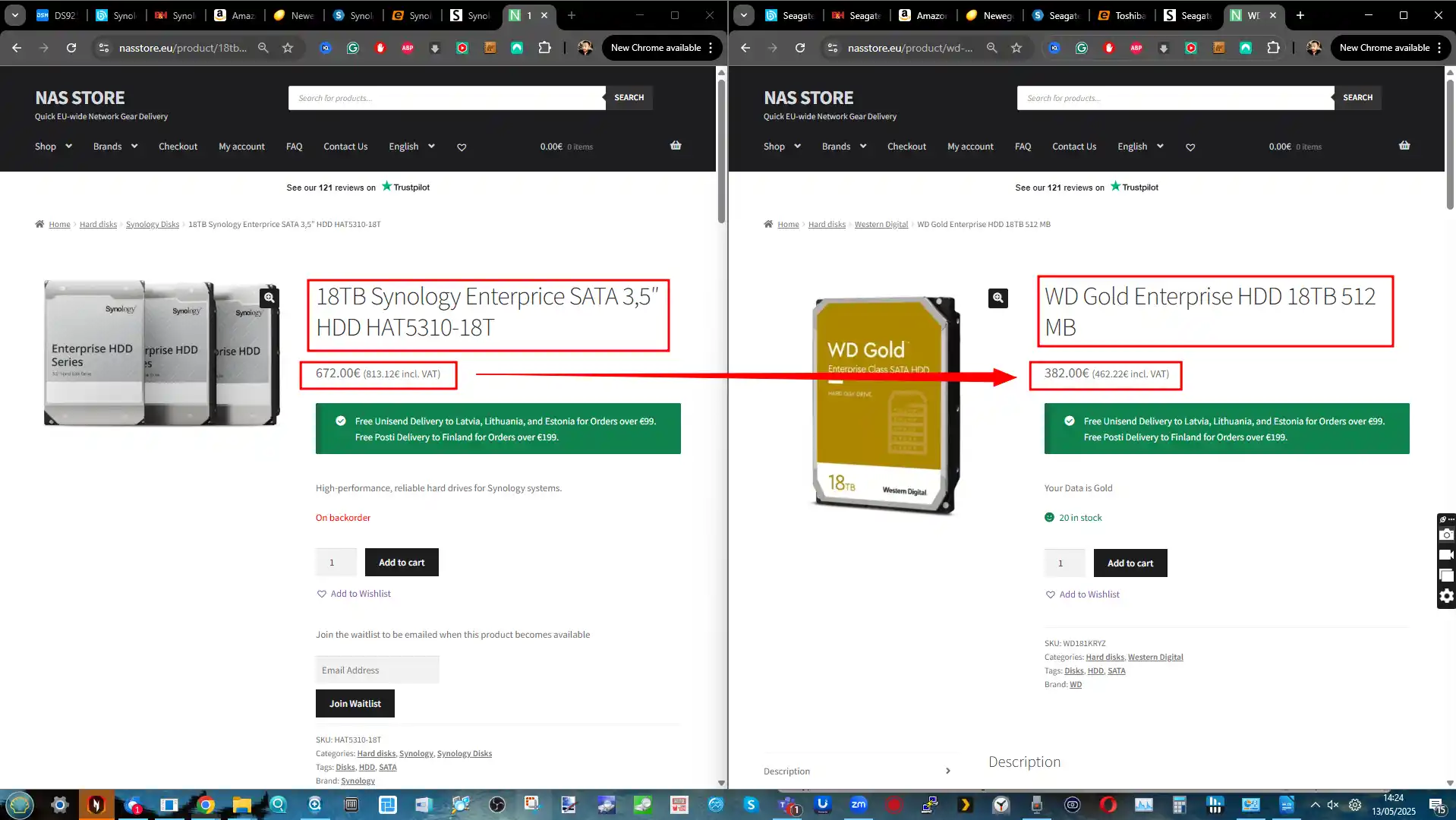The width and height of the screenshot is (1456, 820).
Task: Click the basket icon in right window header
Action: (x=1404, y=146)
